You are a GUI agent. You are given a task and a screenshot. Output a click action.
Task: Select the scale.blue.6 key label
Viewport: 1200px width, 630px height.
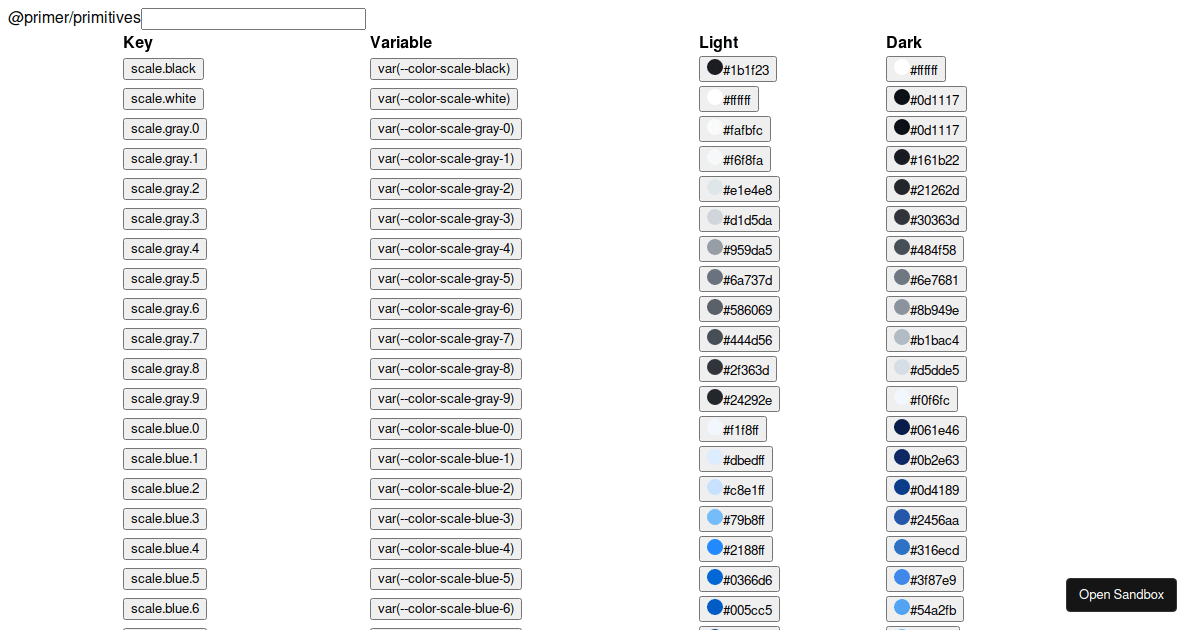(164, 608)
